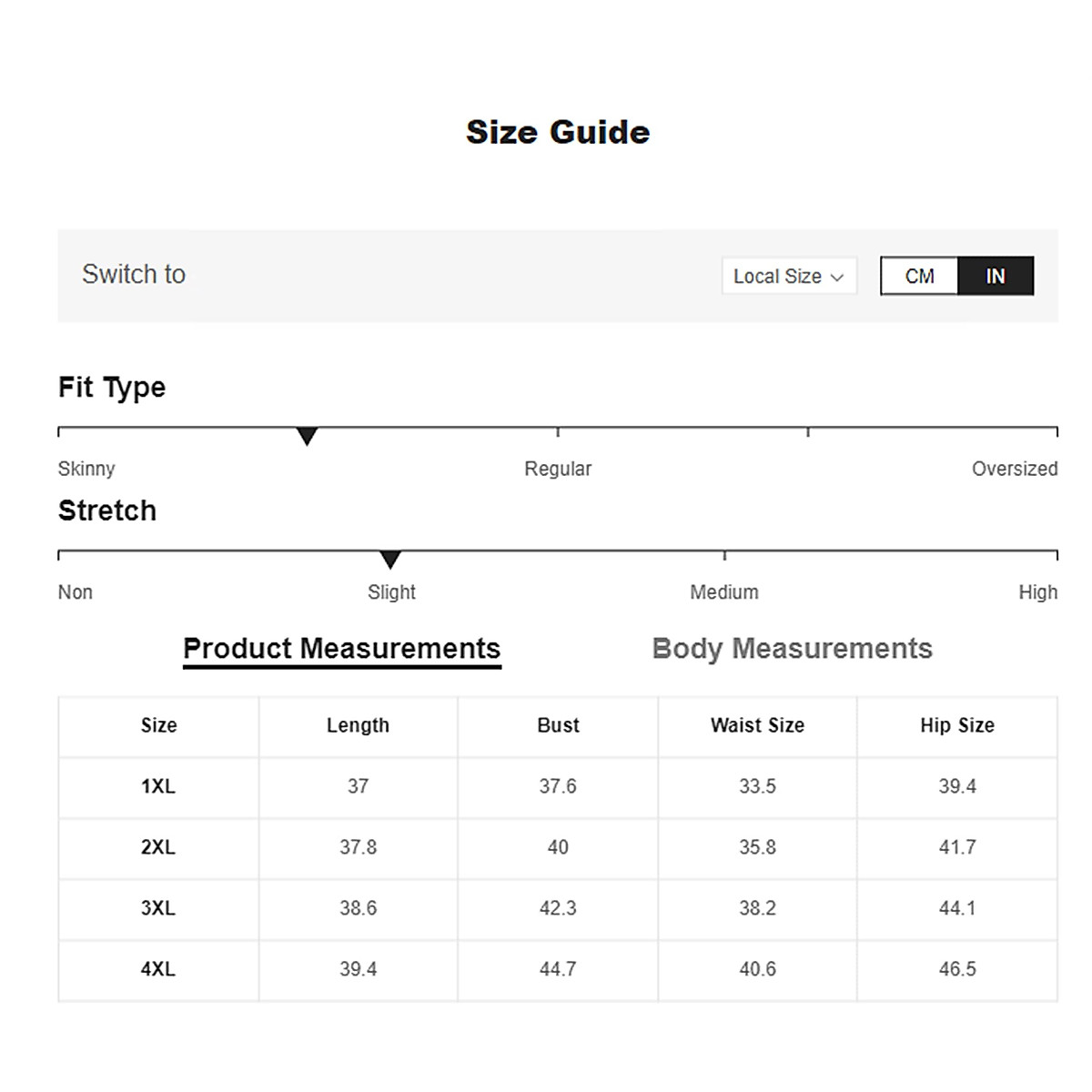Click the Length column header

point(358,725)
